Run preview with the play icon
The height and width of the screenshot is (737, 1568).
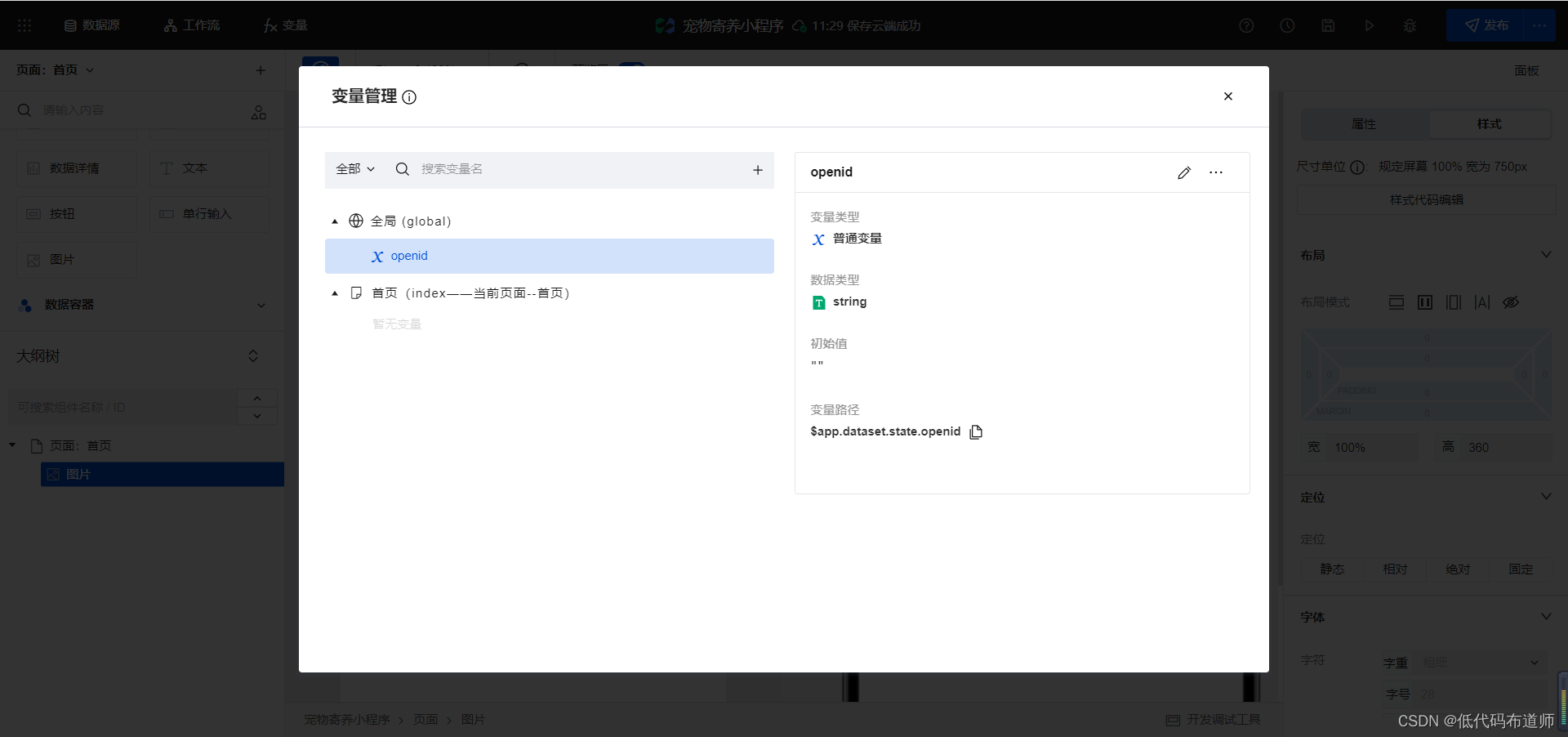coord(1369,25)
